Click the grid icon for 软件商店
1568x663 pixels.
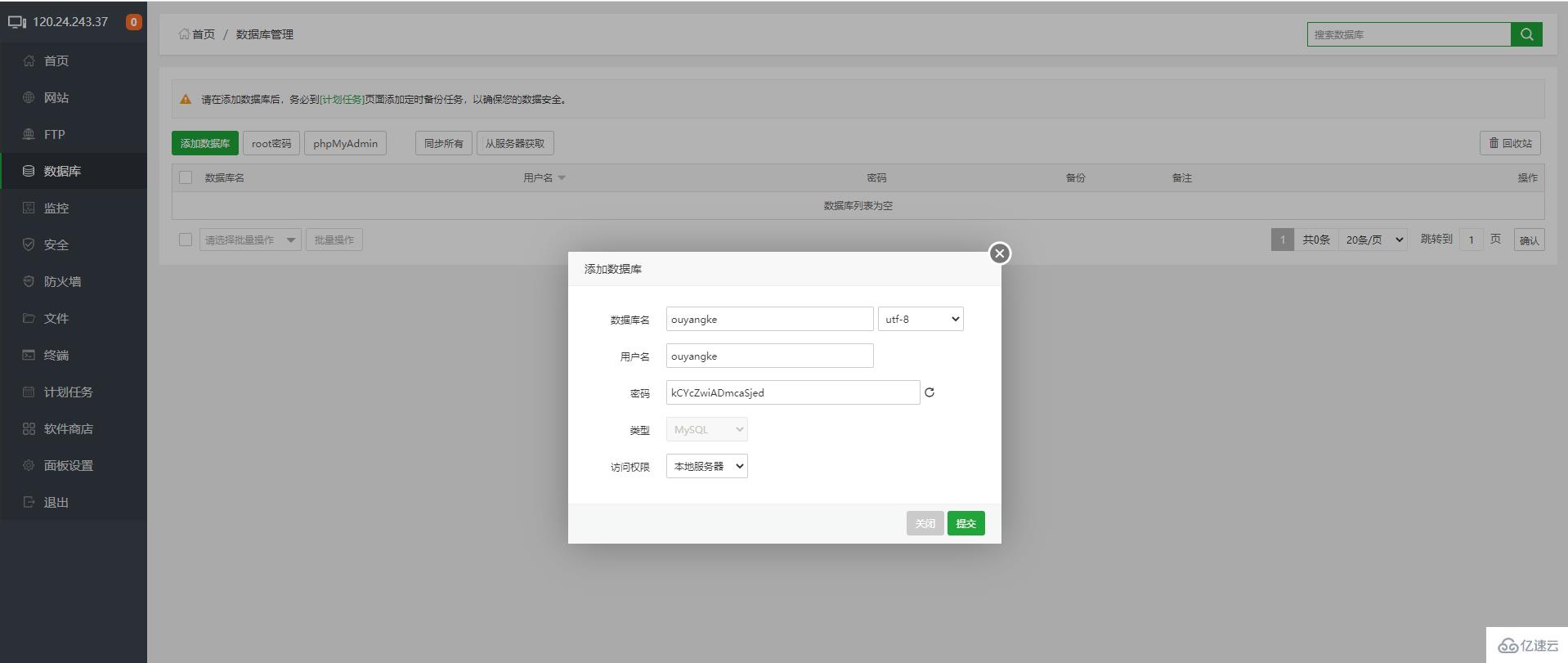click(x=29, y=428)
